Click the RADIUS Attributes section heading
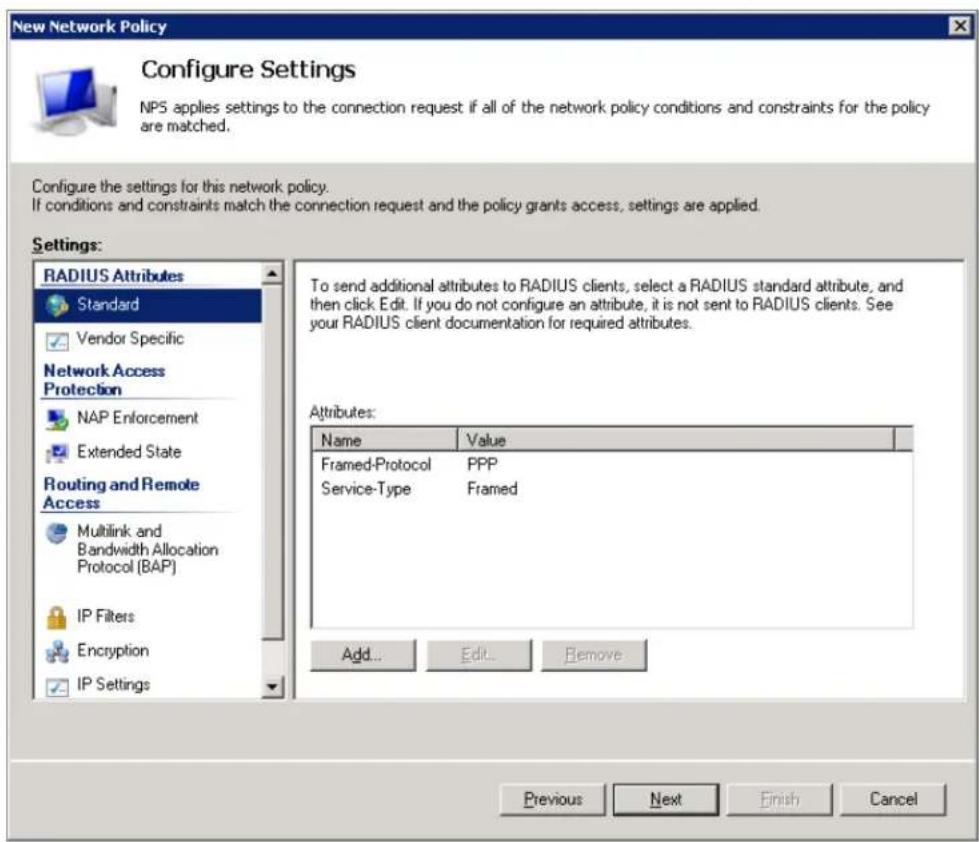This screenshot has width=979, height=842. [x=113, y=275]
